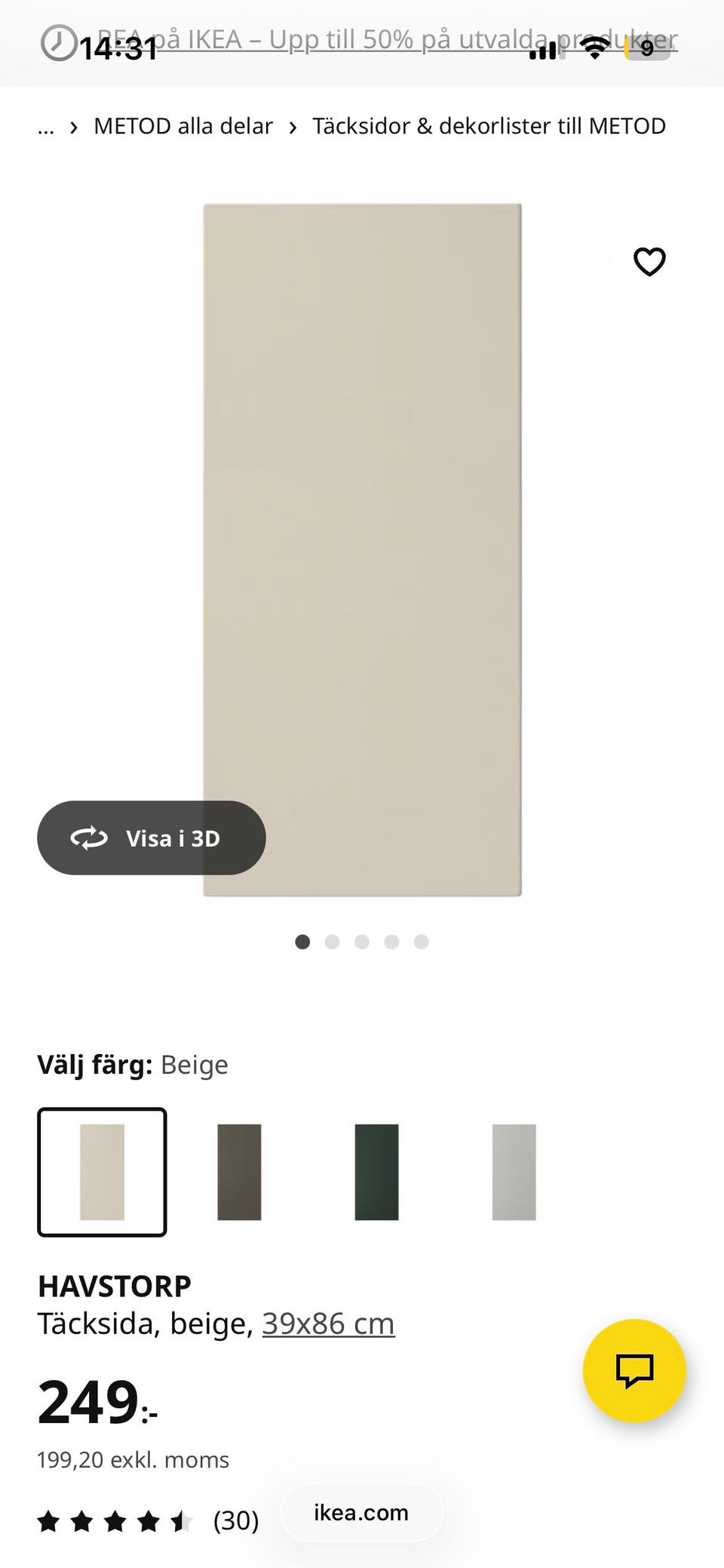The height and width of the screenshot is (1568, 724).
Task: Pick the dark green color swatch
Action: pyautogui.click(x=376, y=1172)
